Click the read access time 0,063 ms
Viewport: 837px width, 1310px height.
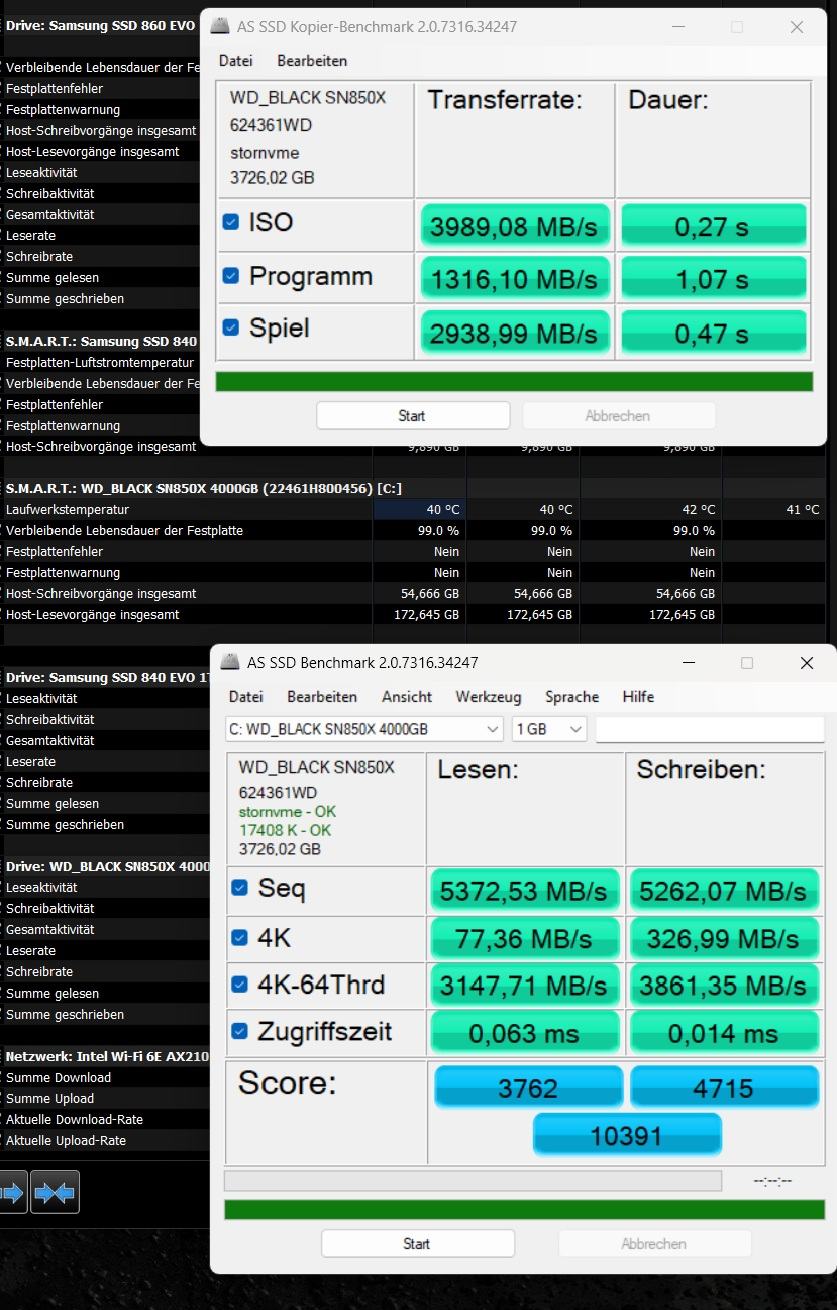pos(524,1033)
